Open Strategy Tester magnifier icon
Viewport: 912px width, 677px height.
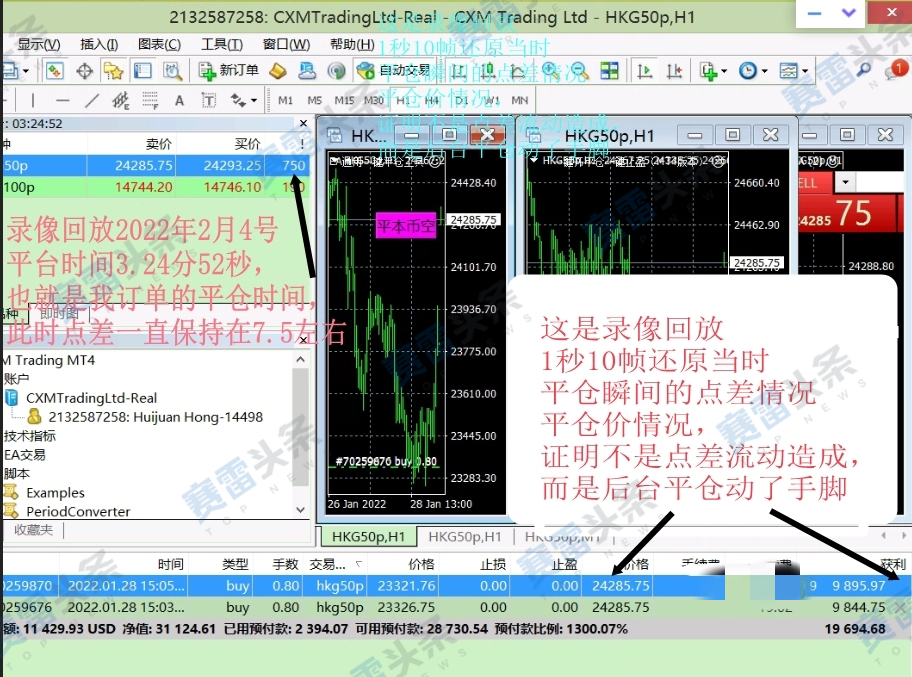pyautogui.click(x=172, y=71)
